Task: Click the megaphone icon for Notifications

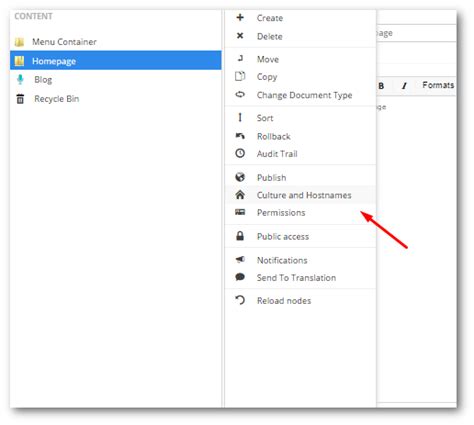Action: click(x=240, y=259)
